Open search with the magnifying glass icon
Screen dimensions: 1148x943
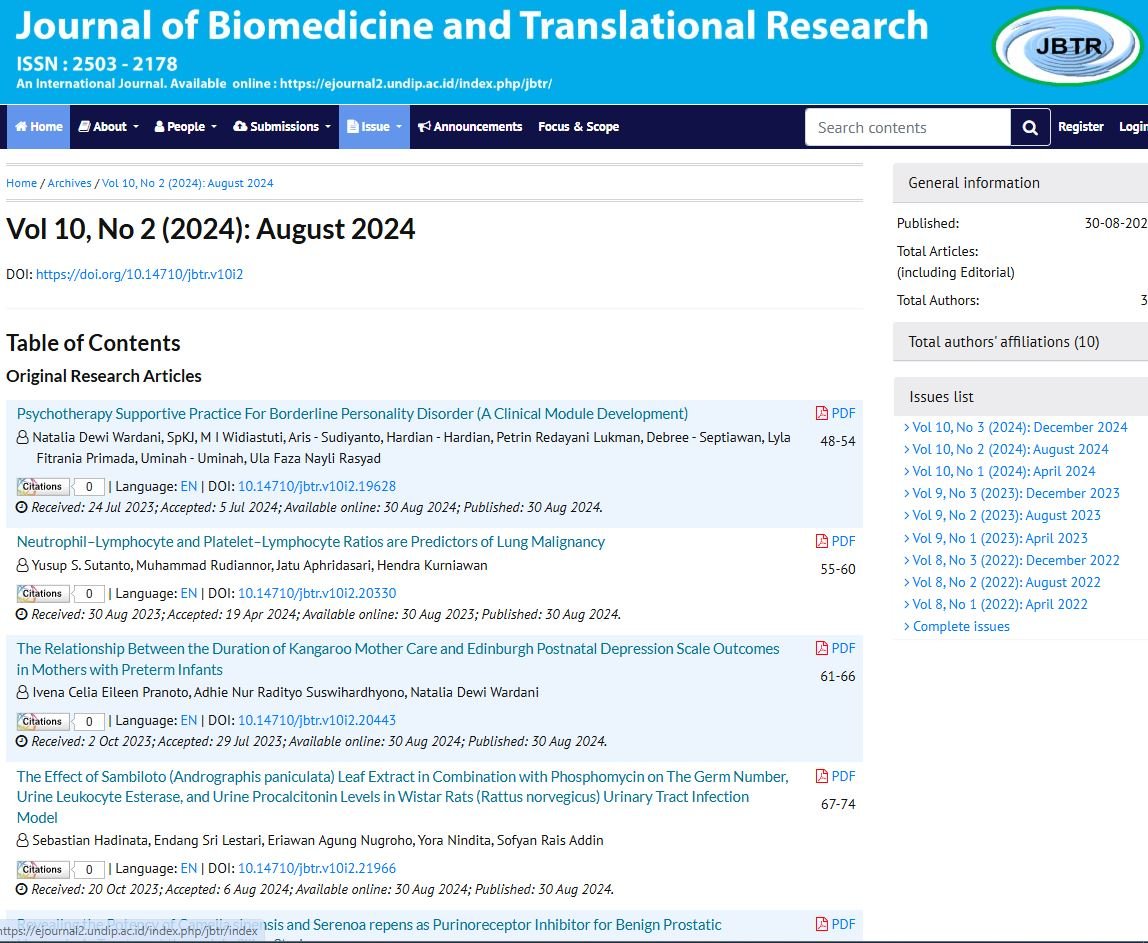1029,127
